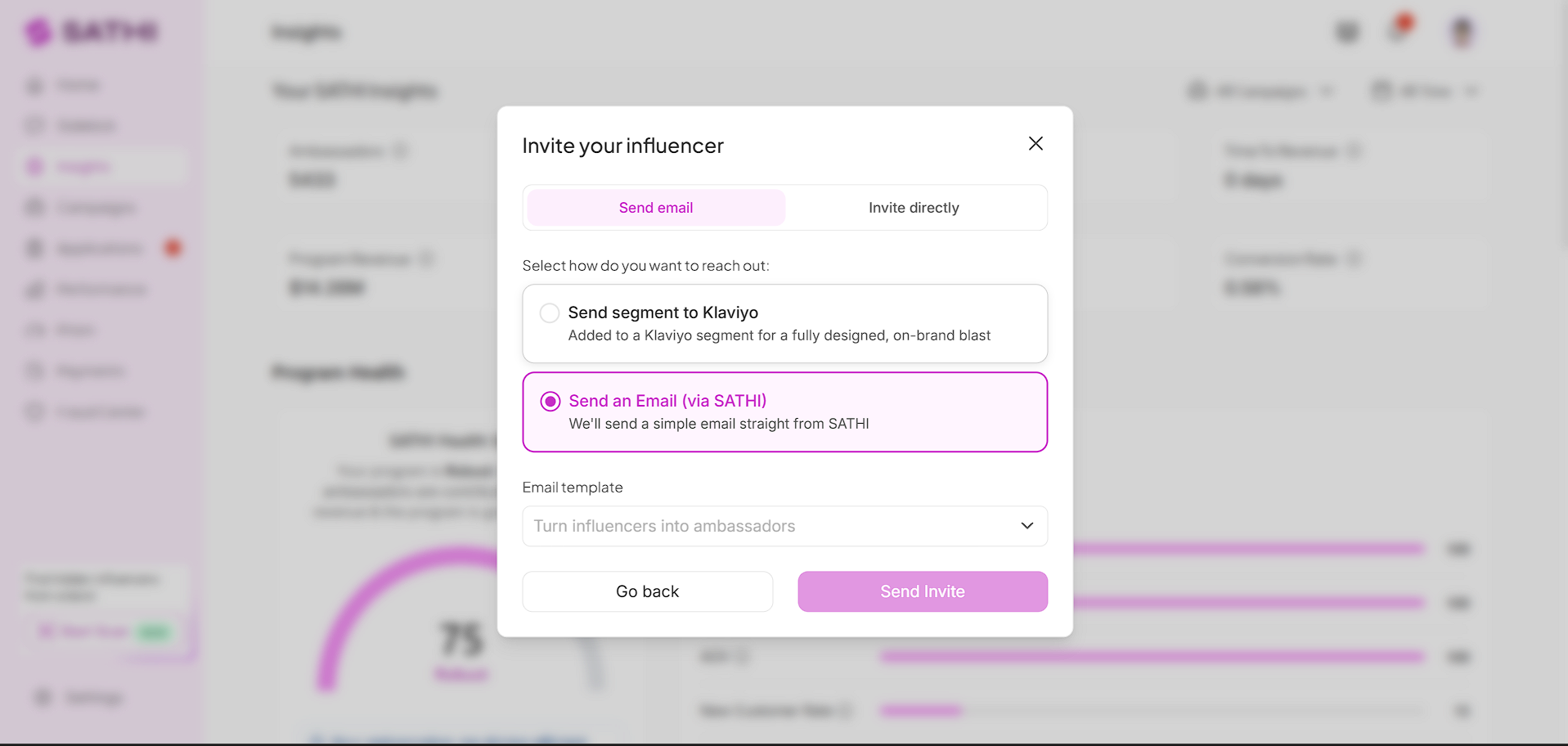
Task: Click the Send Invite button
Action: [923, 591]
